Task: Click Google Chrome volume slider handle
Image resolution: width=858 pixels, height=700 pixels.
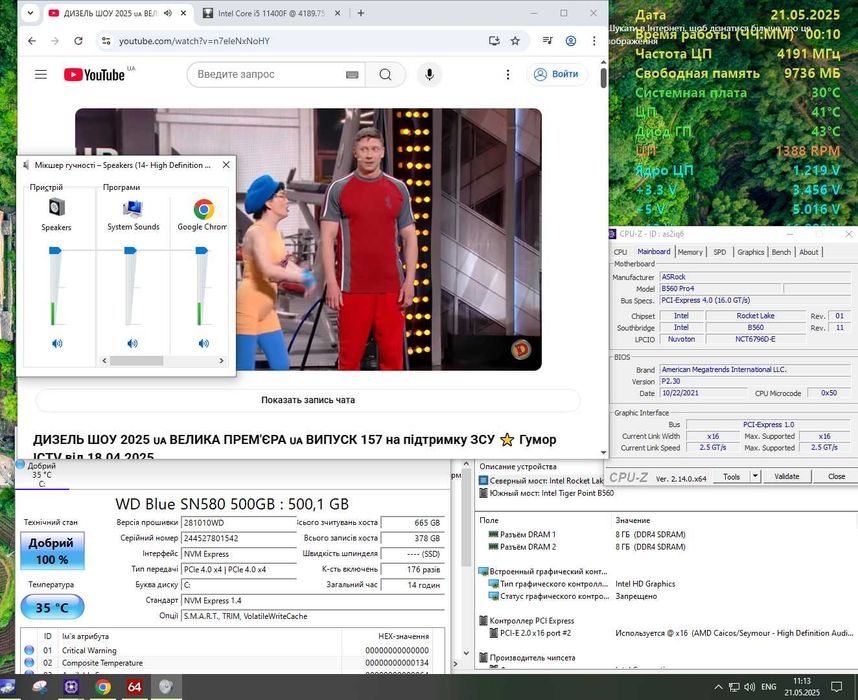Action: tap(201, 251)
